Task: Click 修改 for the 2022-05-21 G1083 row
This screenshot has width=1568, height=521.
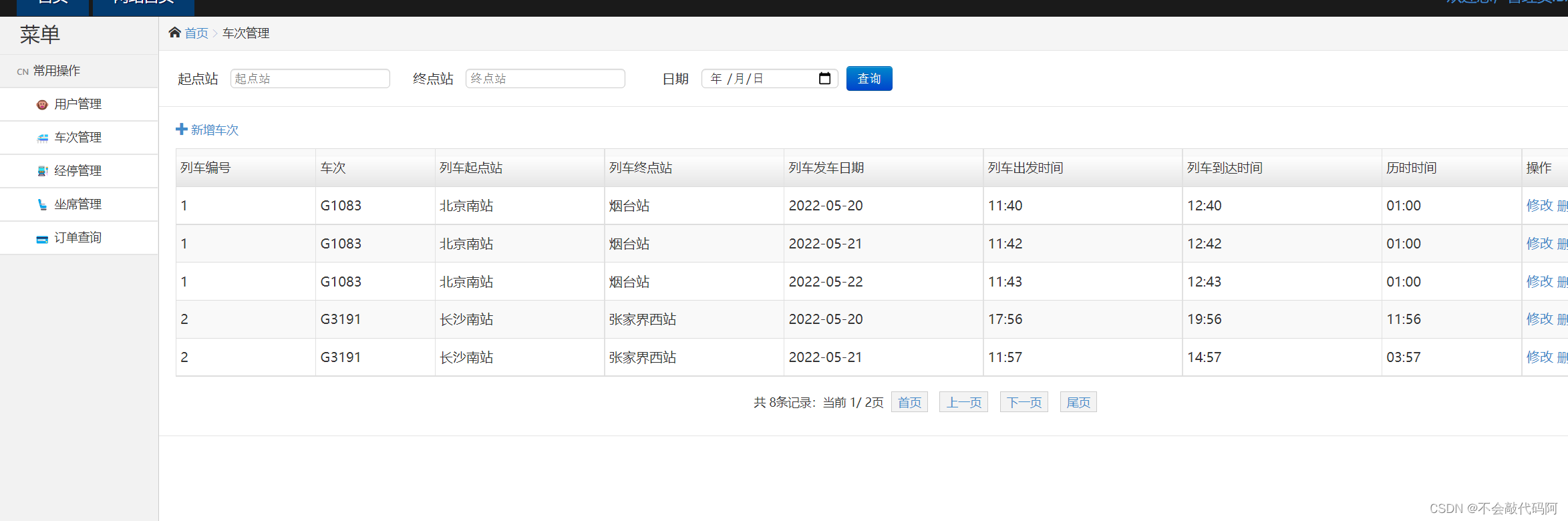Action: tap(1539, 243)
